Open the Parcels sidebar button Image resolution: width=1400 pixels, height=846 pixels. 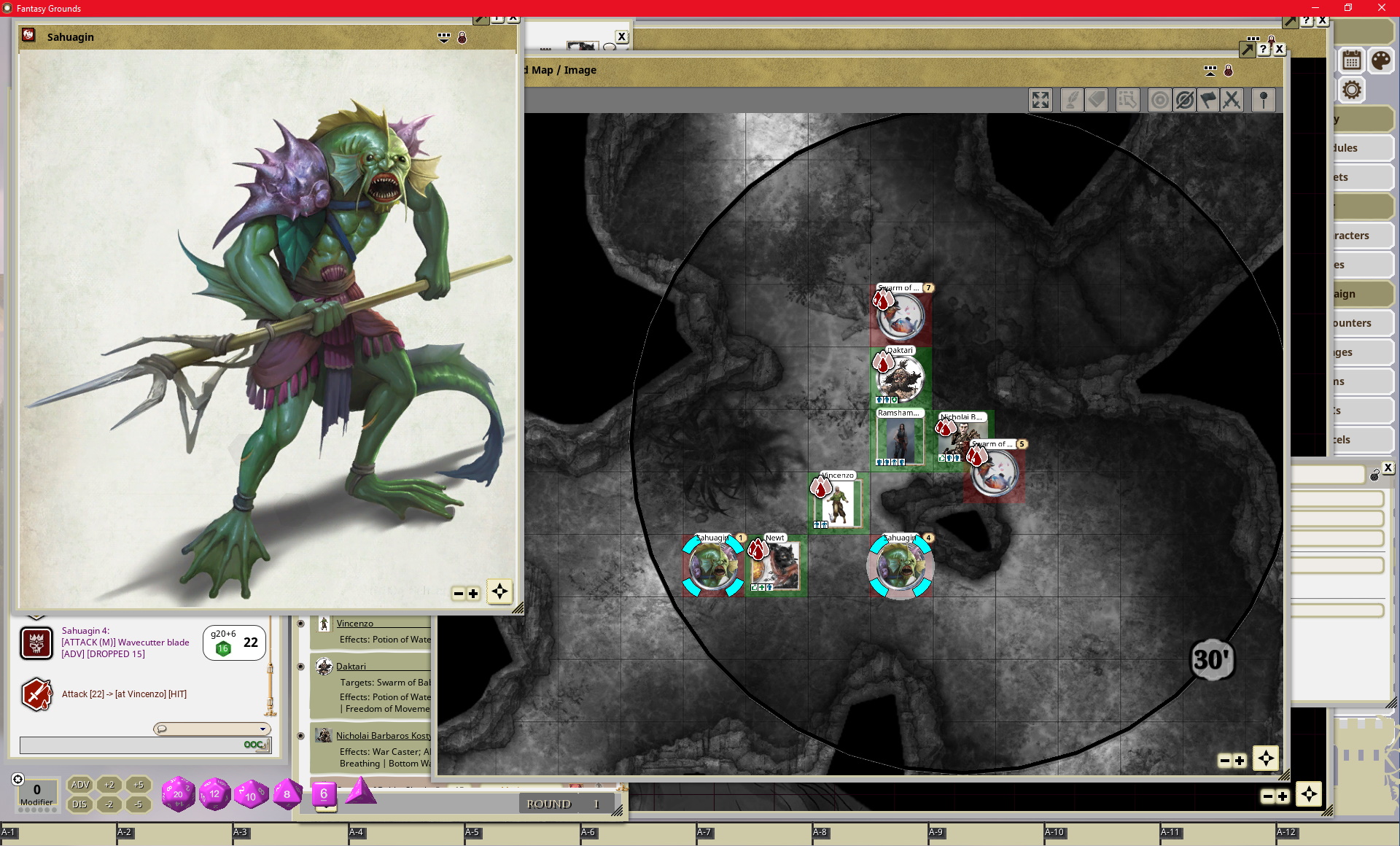tap(1362, 440)
